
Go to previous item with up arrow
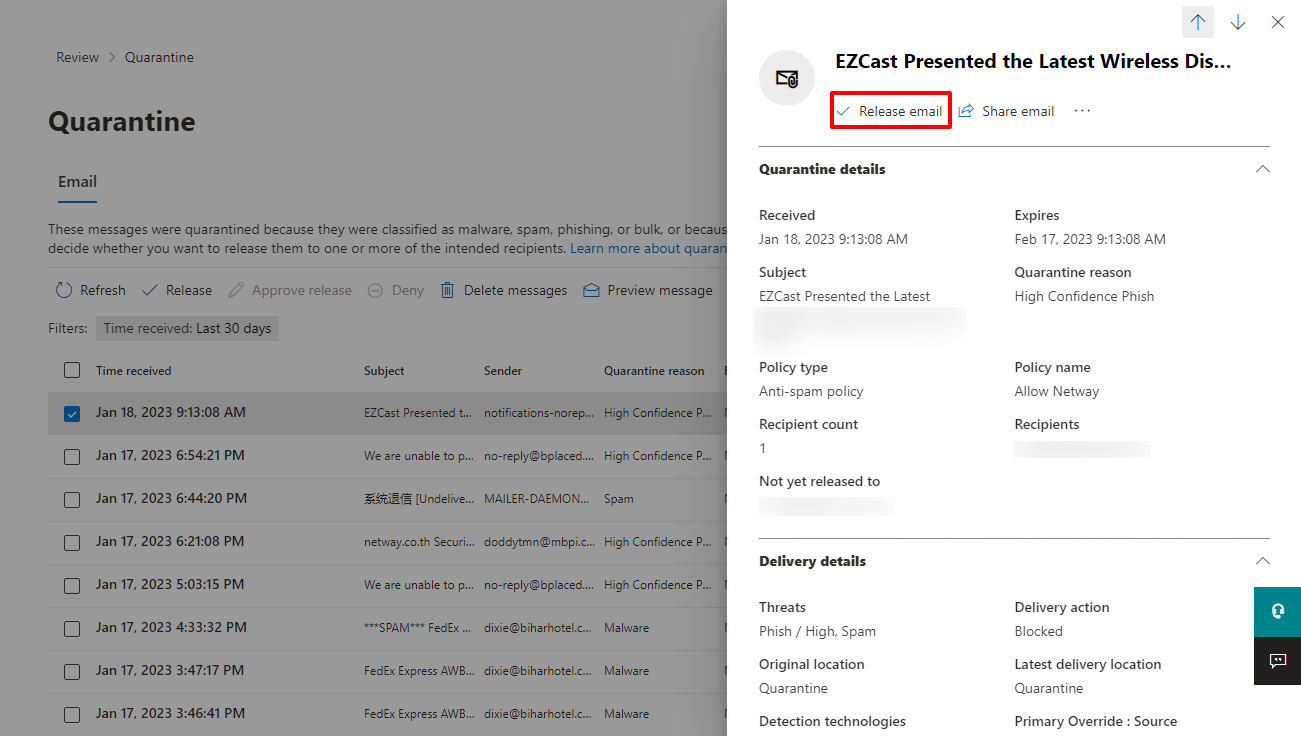point(1198,22)
